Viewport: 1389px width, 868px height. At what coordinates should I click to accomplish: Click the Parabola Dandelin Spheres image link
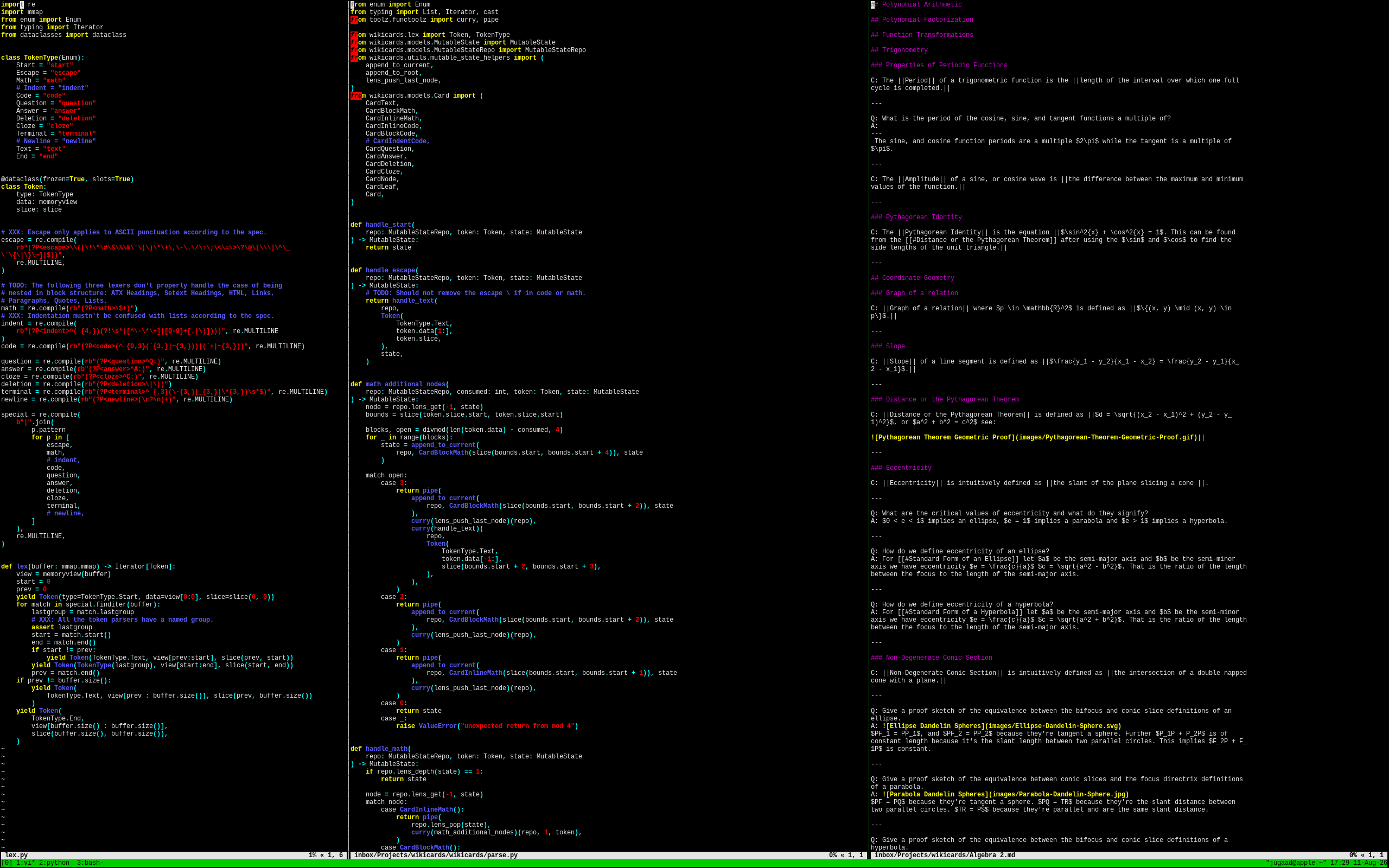1005,795
